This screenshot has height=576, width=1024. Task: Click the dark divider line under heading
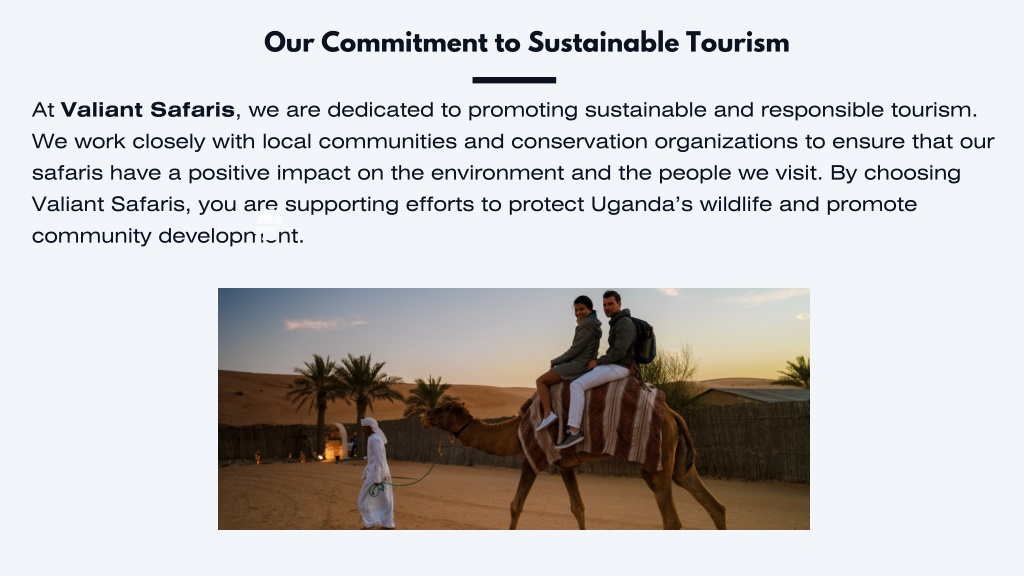tap(514, 80)
